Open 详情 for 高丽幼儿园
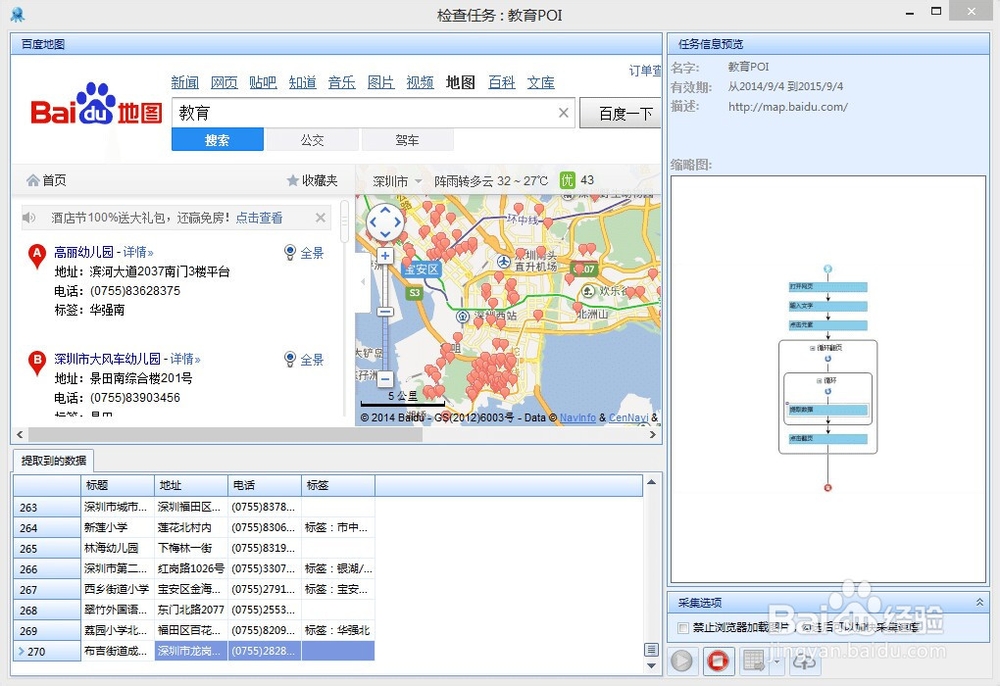This screenshot has width=1000, height=686. pyautogui.click(x=138, y=252)
